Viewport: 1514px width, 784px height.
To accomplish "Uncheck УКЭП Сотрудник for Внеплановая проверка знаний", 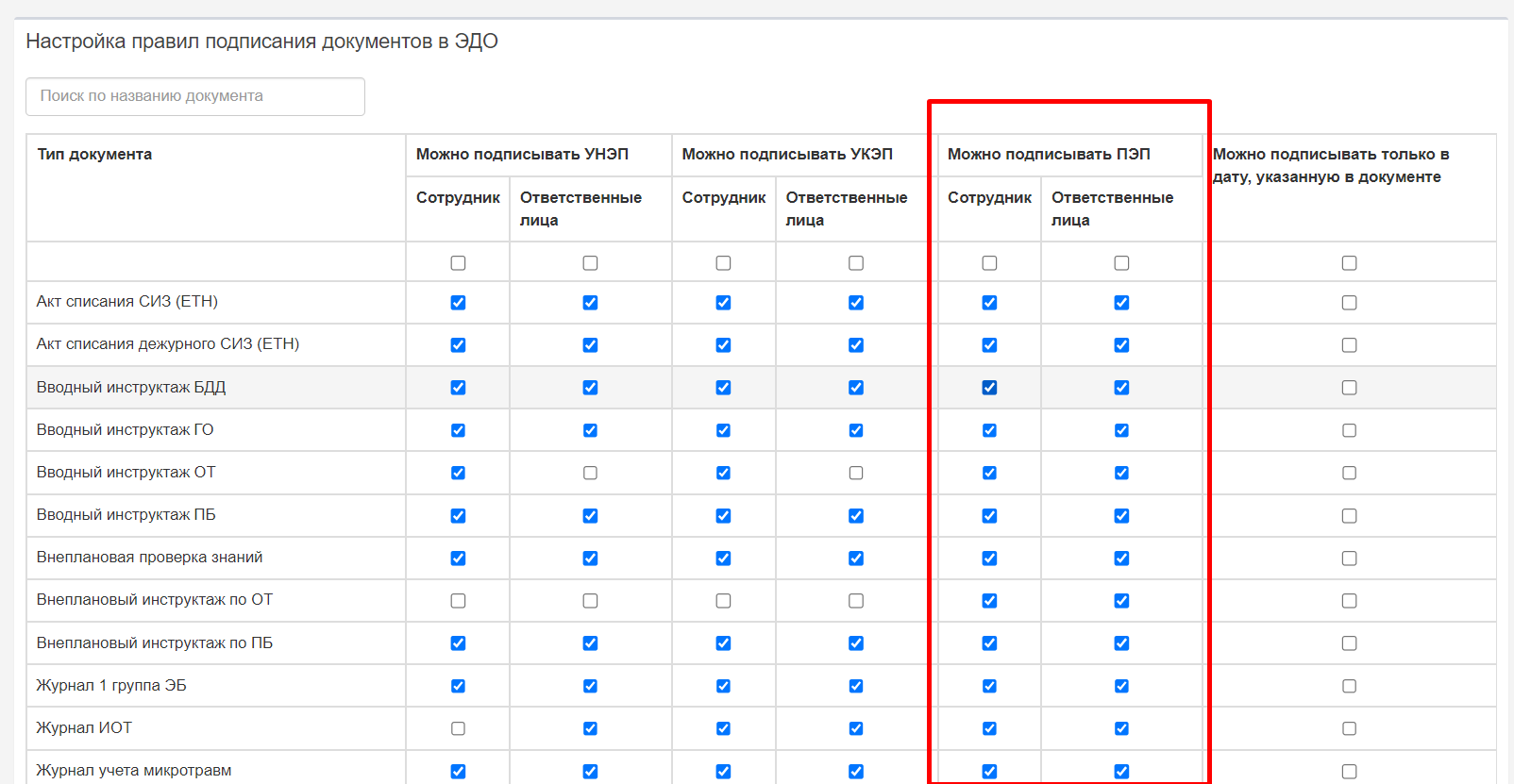I will coord(723,559).
